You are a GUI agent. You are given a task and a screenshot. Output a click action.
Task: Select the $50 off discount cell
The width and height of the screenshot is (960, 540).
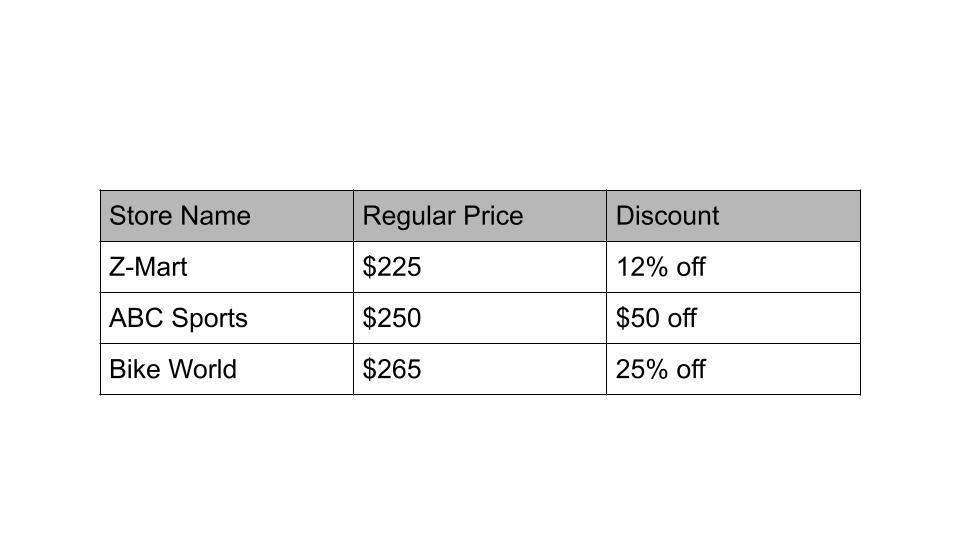pos(733,318)
